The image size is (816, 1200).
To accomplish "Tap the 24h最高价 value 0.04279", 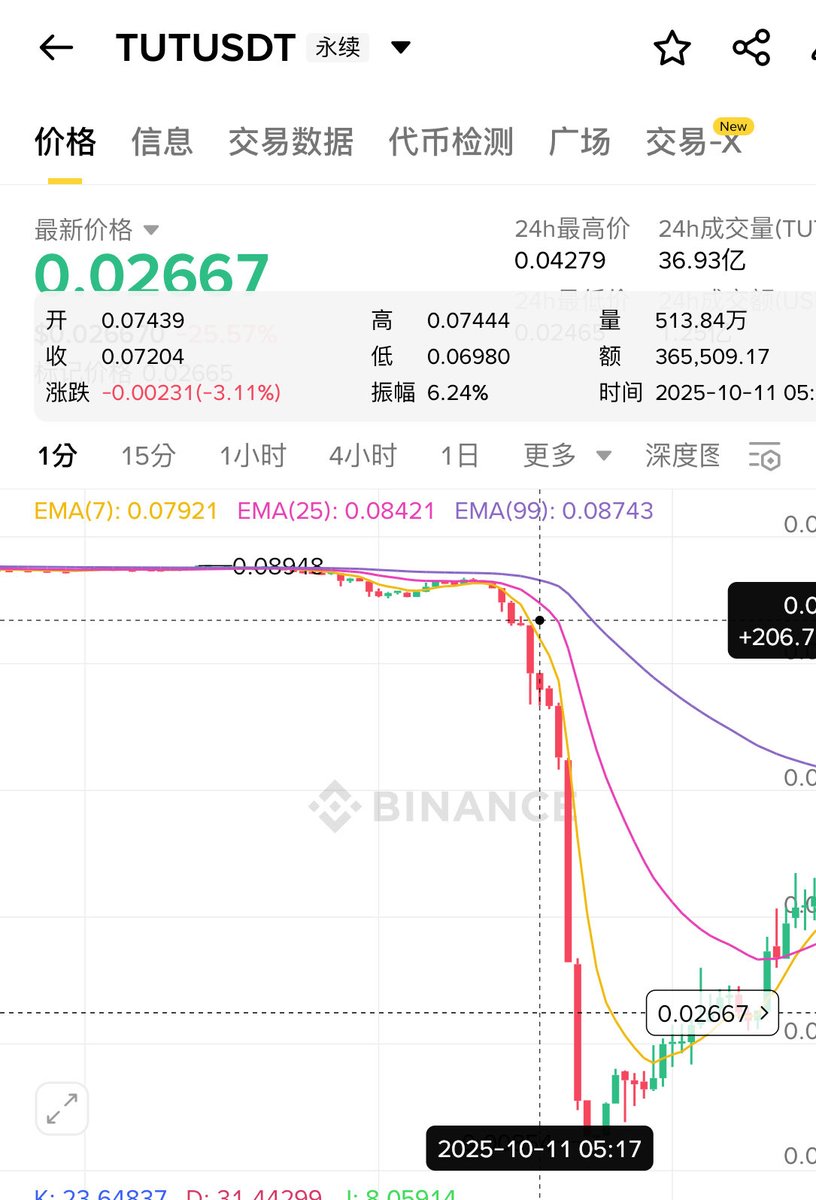I will (560, 261).
